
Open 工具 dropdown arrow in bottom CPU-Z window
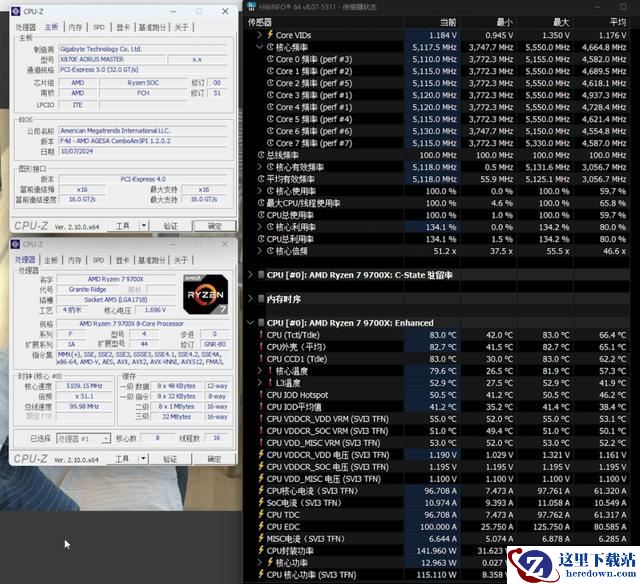click(143, 459)
